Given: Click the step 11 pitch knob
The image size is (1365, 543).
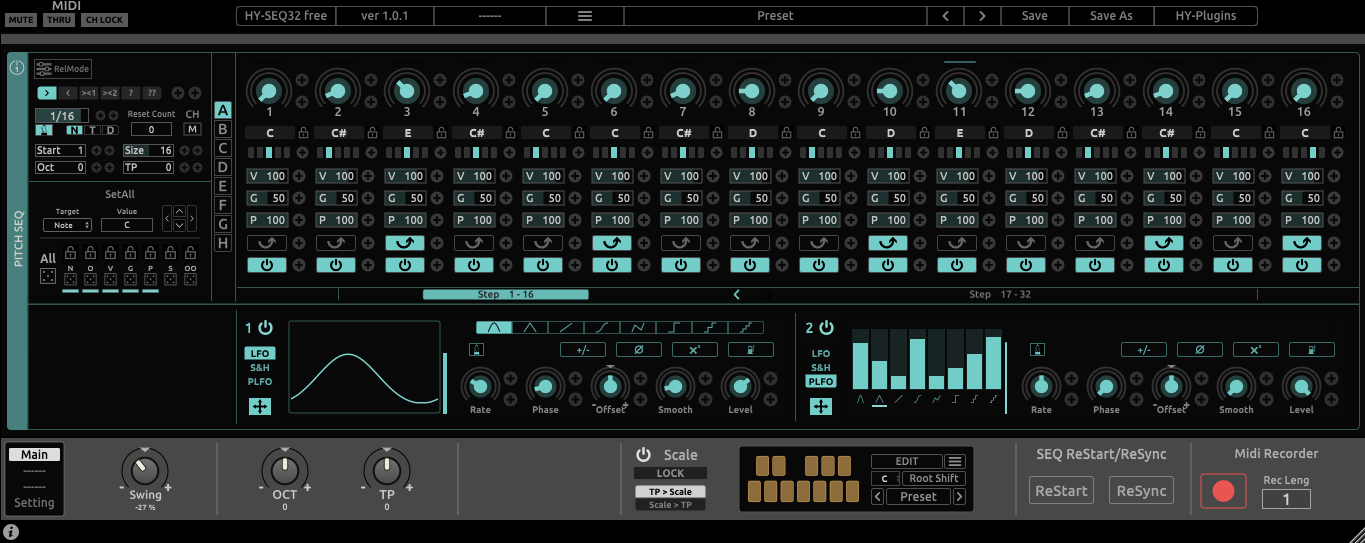Looking at the screenshot, I should click(x=958, y=90).
